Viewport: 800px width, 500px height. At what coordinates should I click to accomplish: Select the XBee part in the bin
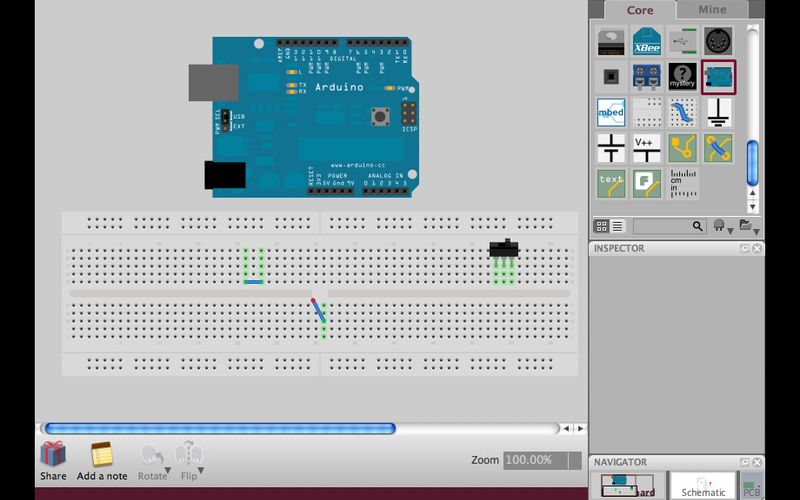coord(646,41)
